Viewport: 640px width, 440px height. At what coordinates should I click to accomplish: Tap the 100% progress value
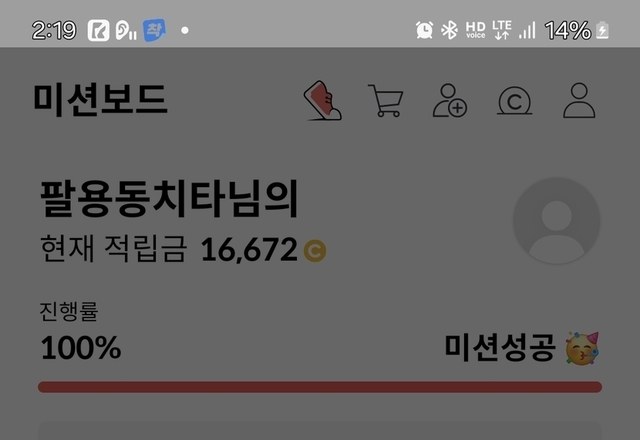click(81, 348)
